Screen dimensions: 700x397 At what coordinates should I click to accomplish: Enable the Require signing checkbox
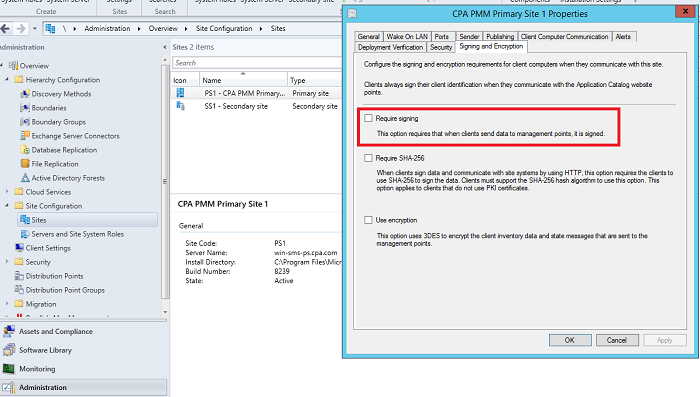[368, 118]
